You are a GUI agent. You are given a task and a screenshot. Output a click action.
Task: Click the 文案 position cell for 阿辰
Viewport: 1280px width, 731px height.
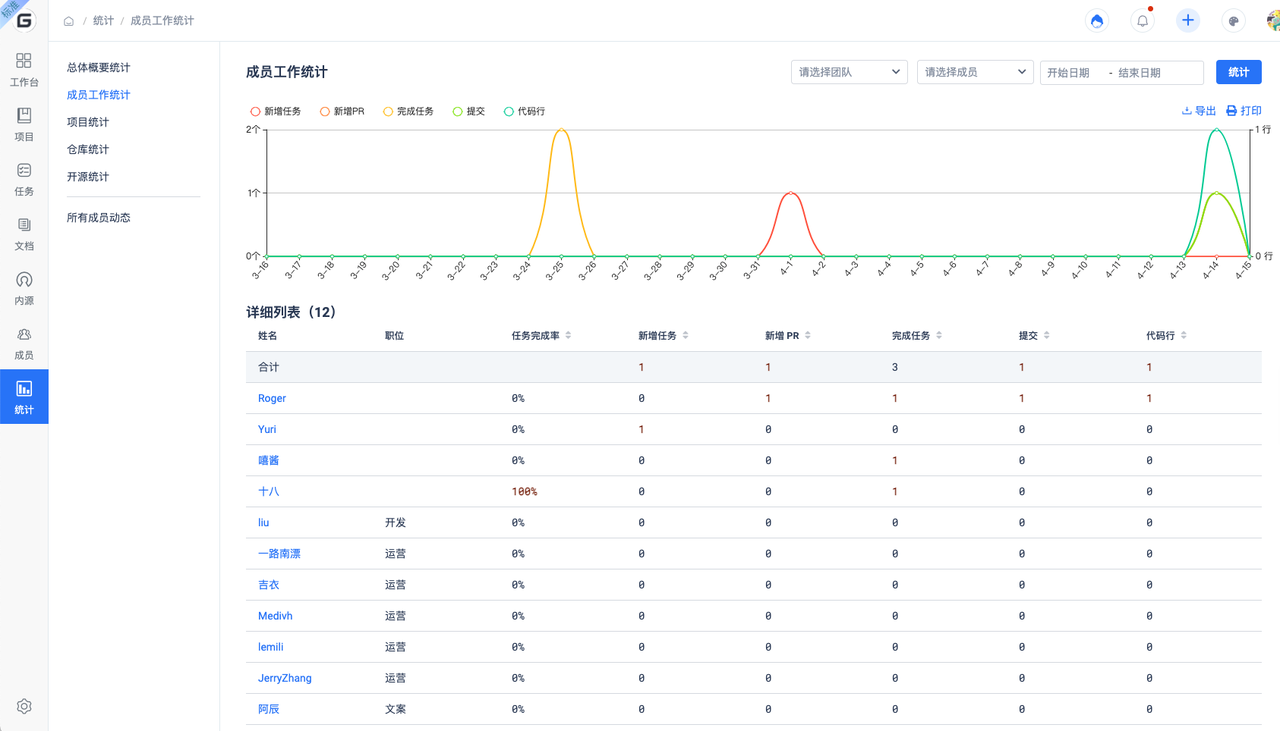coord(396,709)
